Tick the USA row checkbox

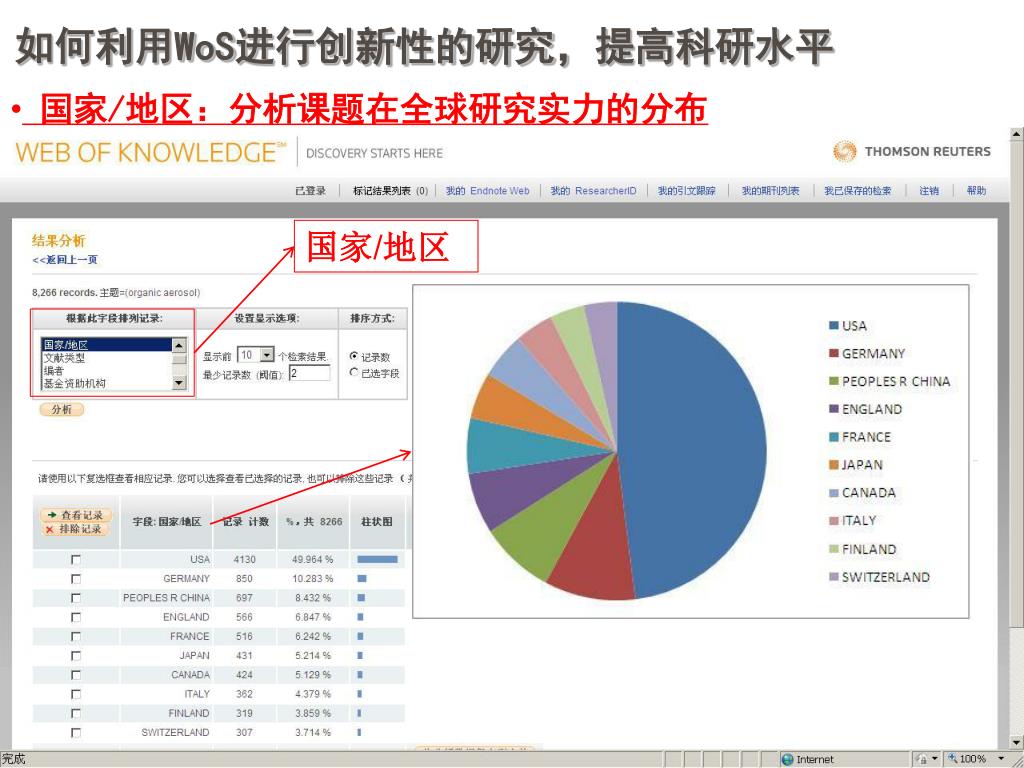pos(76,560)
